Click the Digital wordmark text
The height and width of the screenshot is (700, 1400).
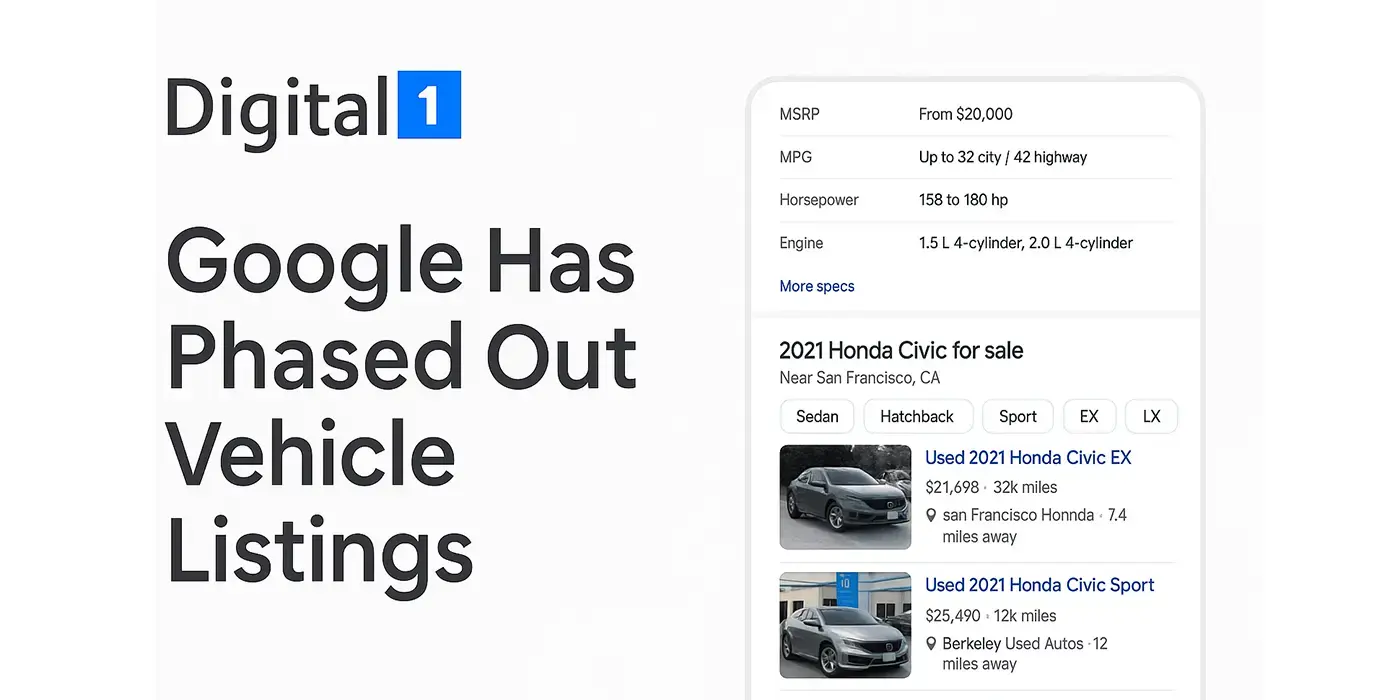(277, 108)
